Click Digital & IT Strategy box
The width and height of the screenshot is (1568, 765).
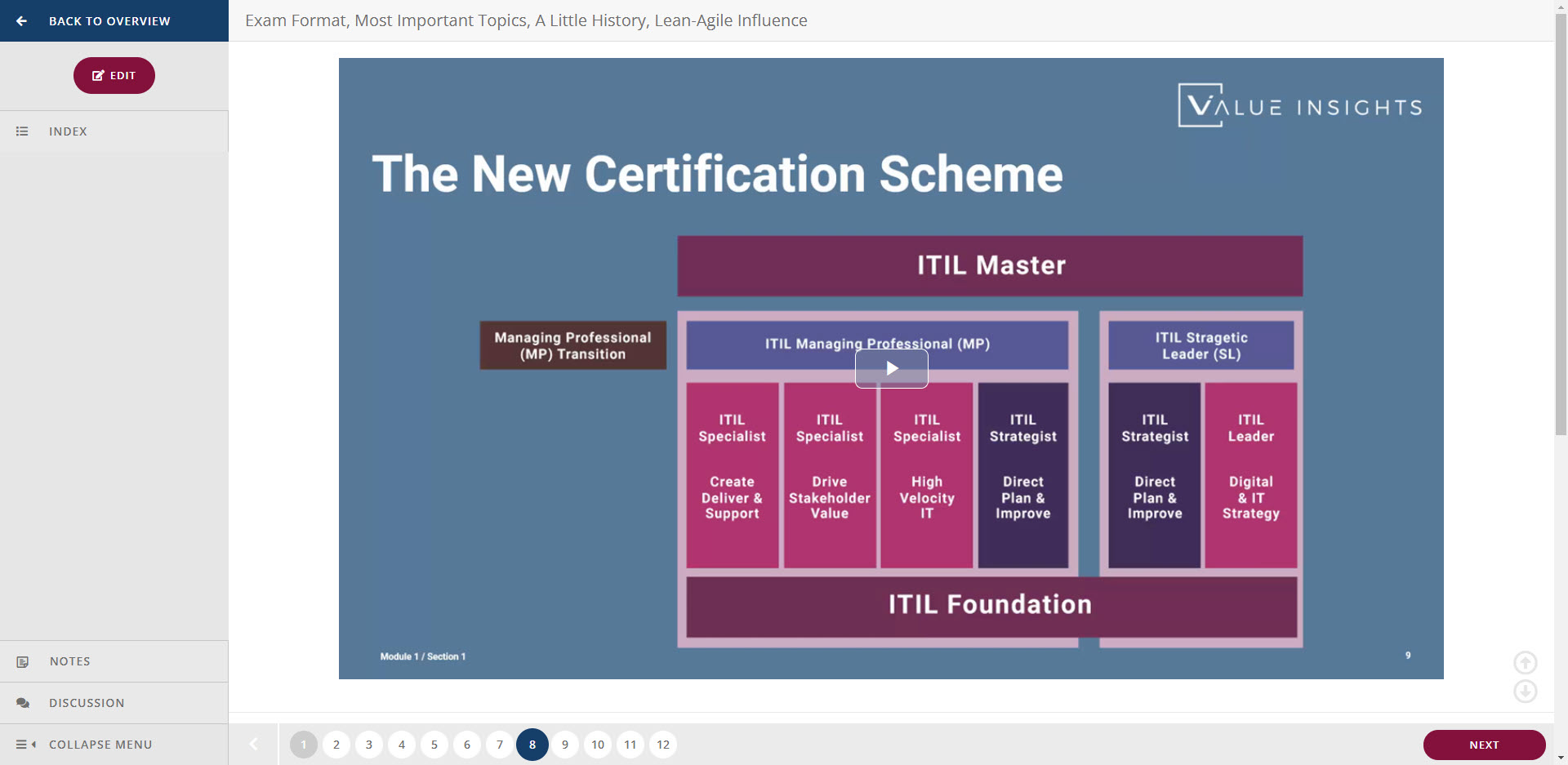1251,475
